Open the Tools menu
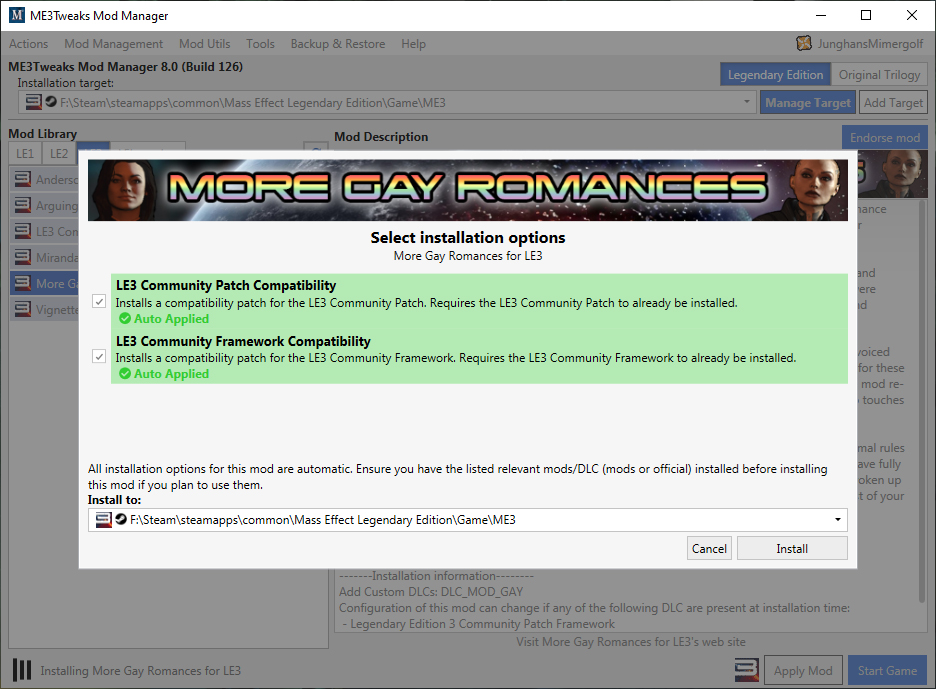The height and width of the screenshot is (689, 936). click(x=260, y=44)
